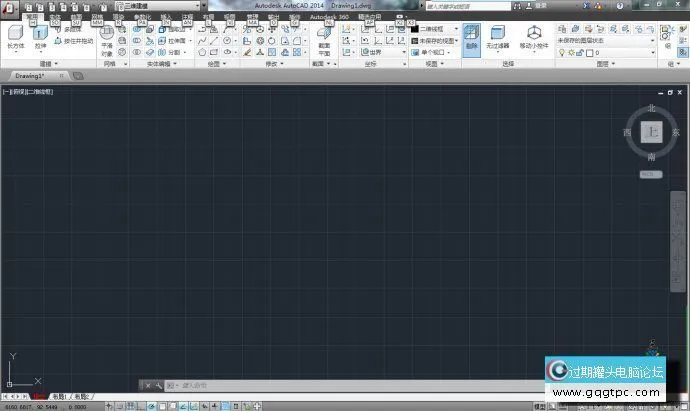The width and height of the screenshot is (690, 411).
Task: Open the 二维线框 visual style dropdown
Action: pos(435,29)
